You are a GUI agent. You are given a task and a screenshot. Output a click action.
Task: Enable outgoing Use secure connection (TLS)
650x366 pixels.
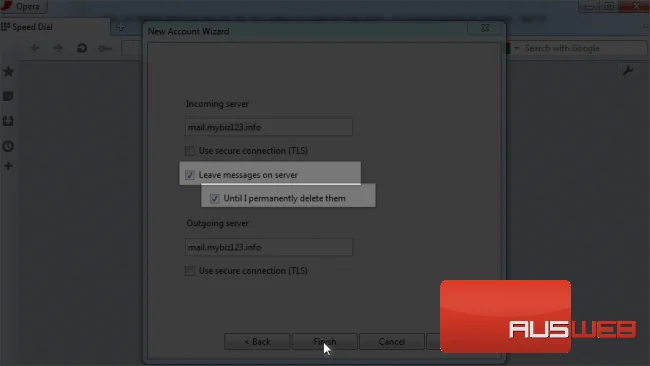190,271
